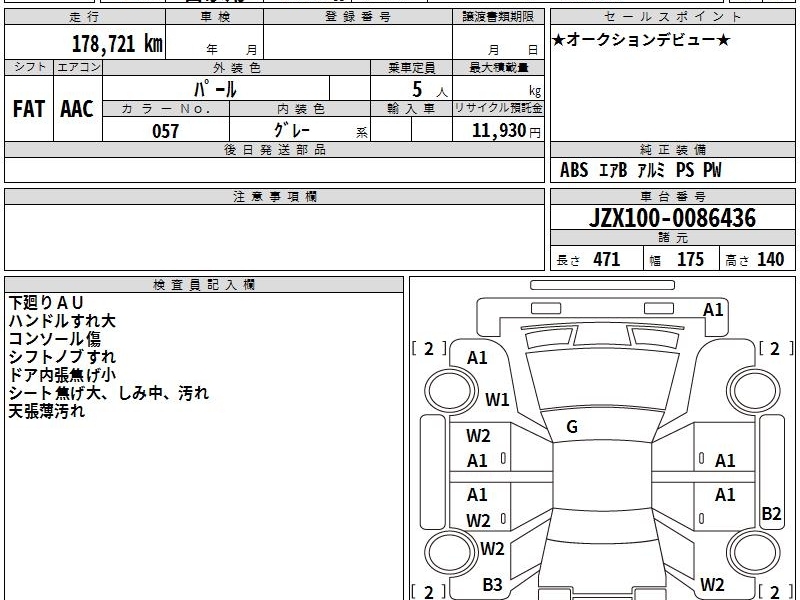
Task: Click the 純正装備 header
Action: click(x=673, y=149)
